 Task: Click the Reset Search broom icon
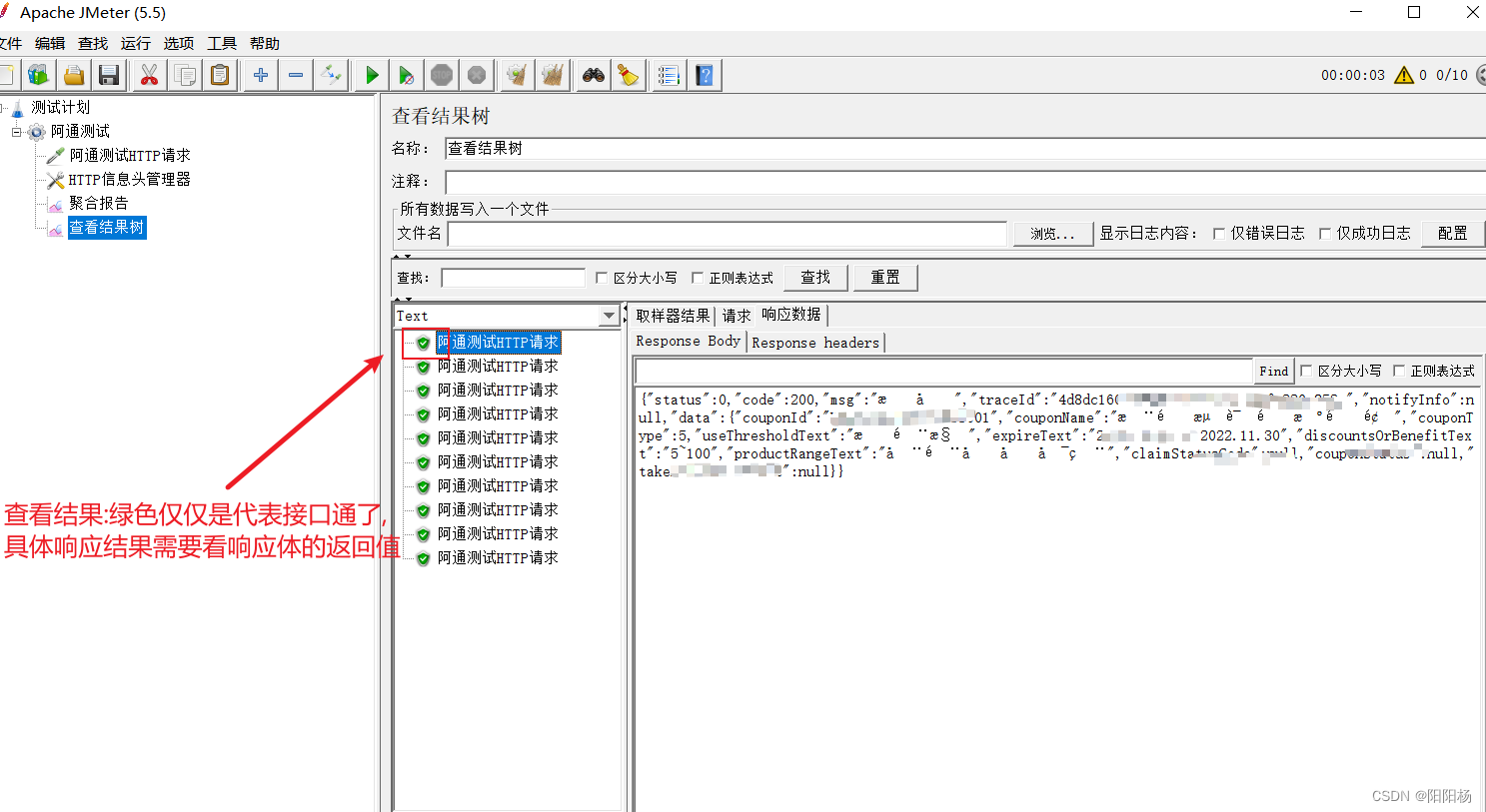pyautogui.click(x=629, y=75)
